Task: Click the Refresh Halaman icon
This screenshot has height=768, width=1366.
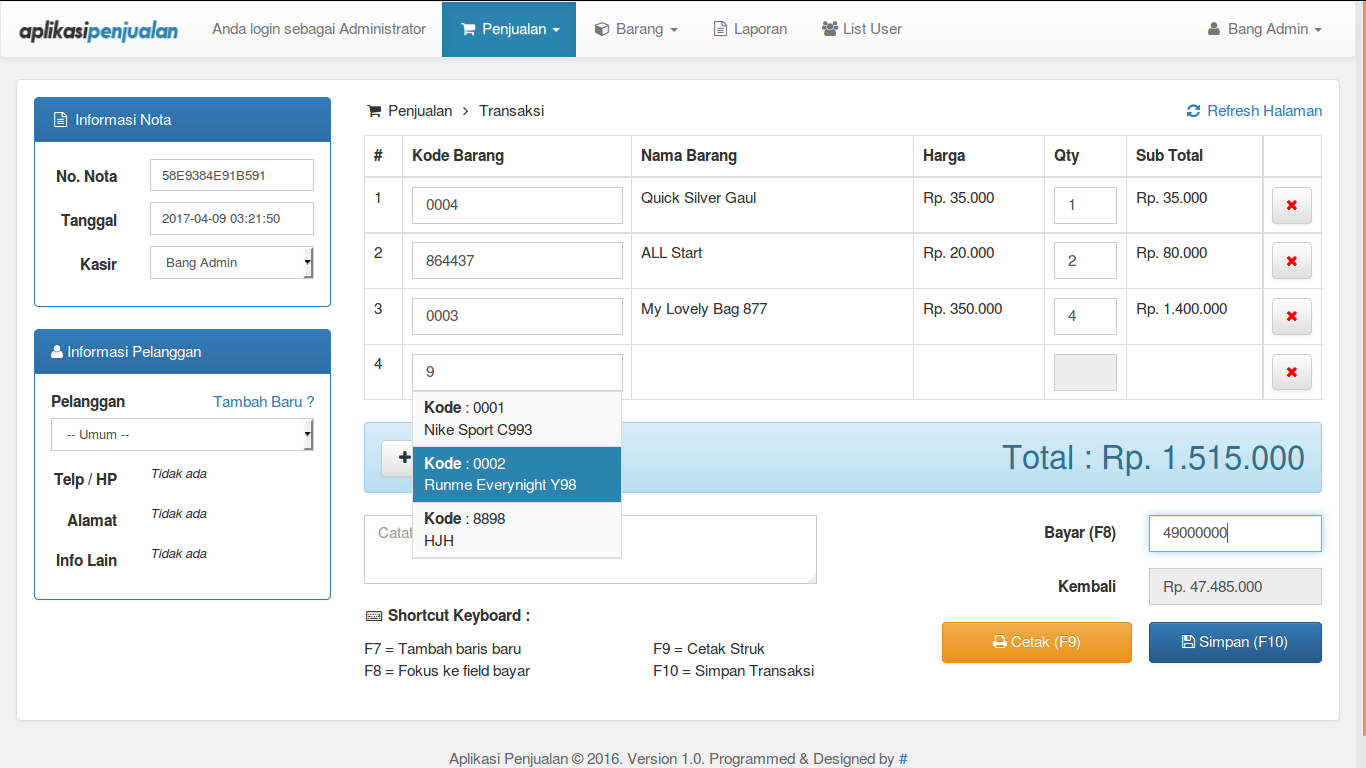Action: pyautogui.click(x=1193, y=111)
